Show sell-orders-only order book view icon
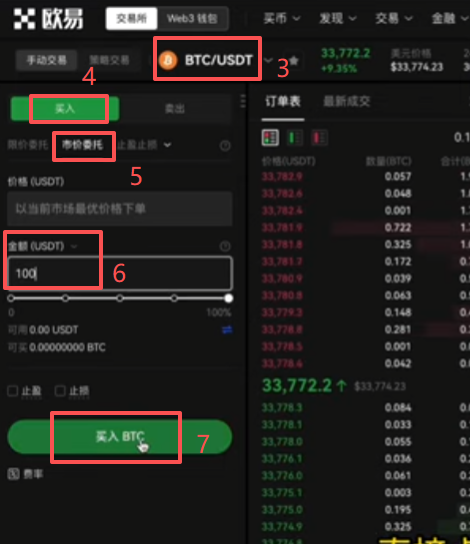This screenshot has width=470, height=544. pos(319,138)
